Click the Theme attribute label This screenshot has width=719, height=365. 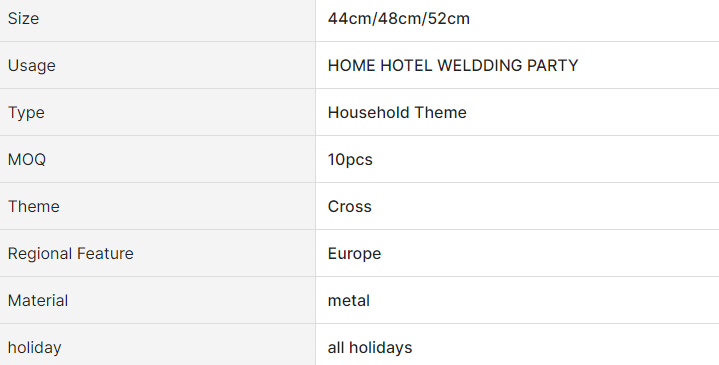[x=33, y=206]
